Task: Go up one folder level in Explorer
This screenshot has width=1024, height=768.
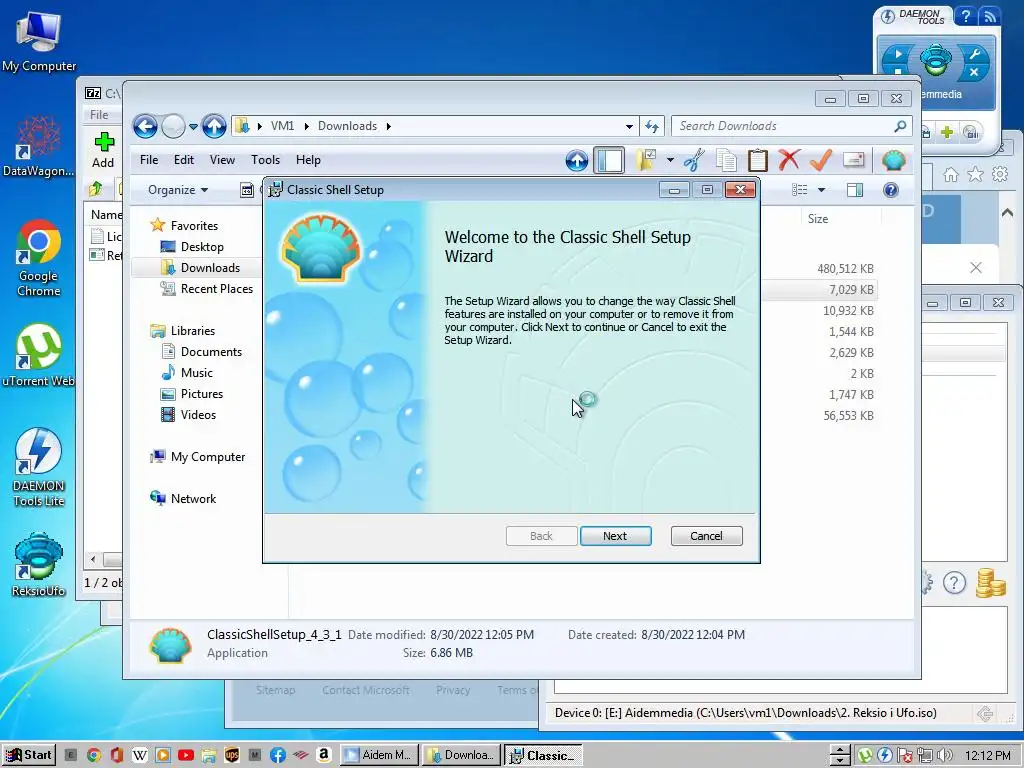Action: [214, 126]
